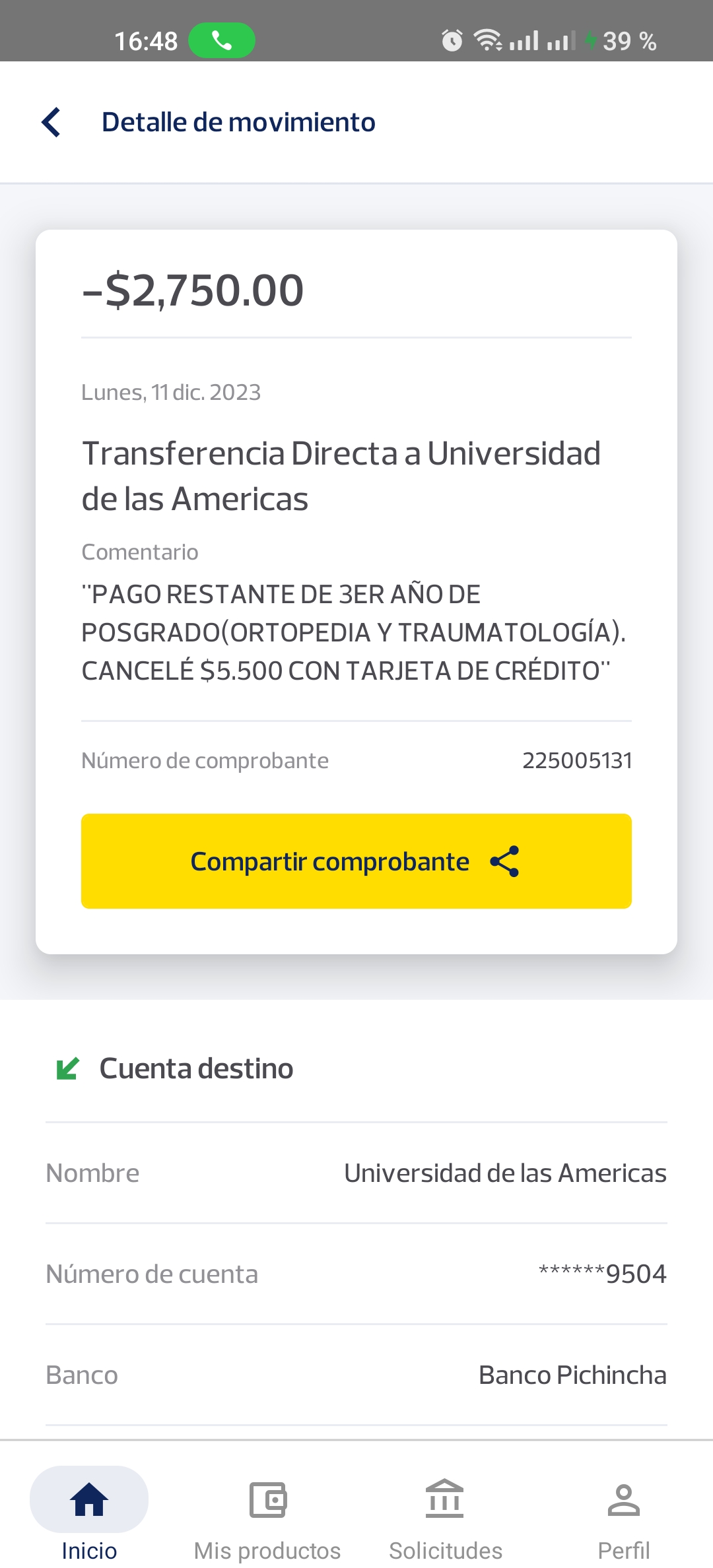
Task: Tap the masked account number ******9504
Action: coord(602,1274)
